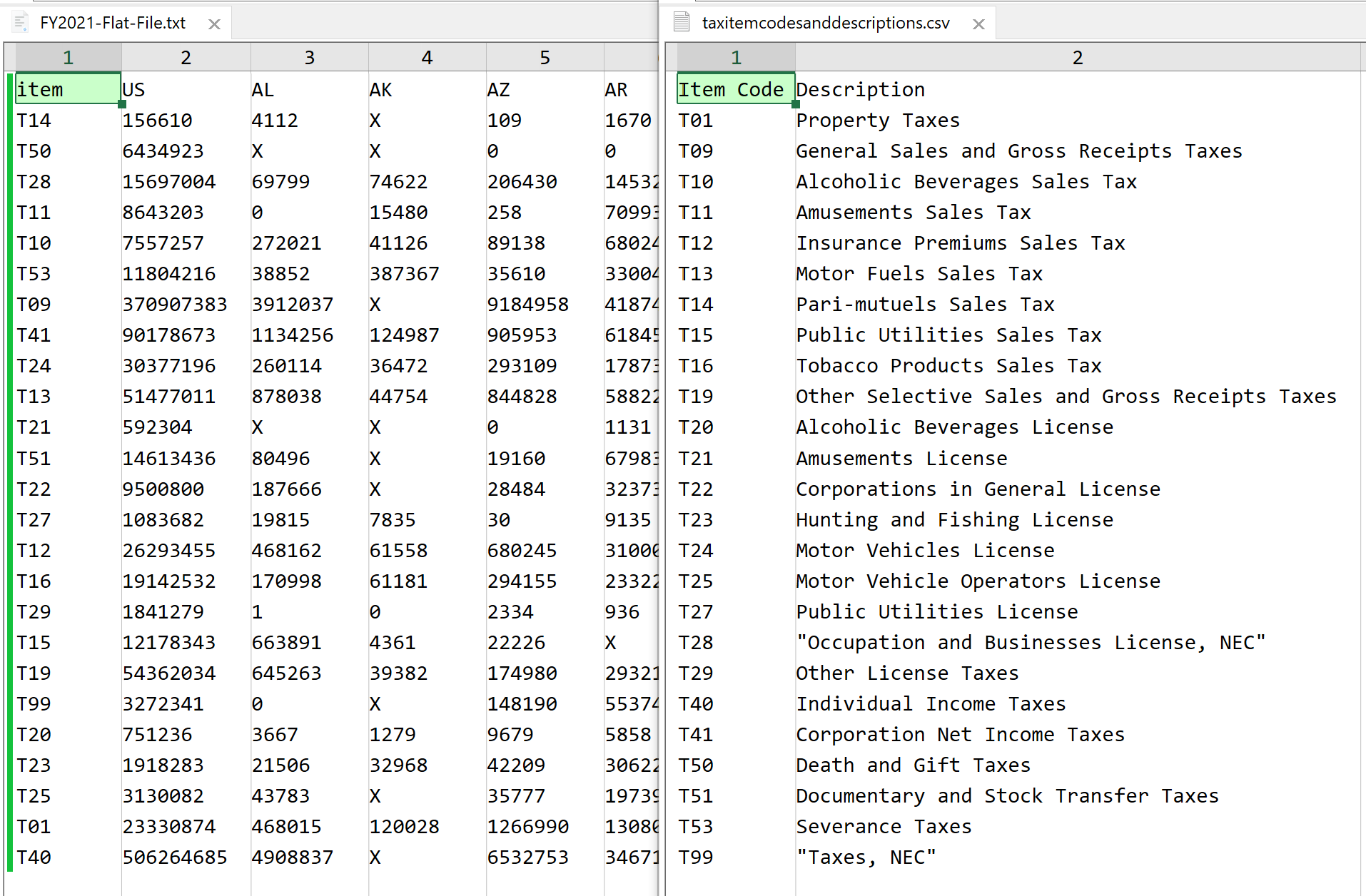Click 'Occupation and Businesses License, NEC'
This screenshot has height=896, width=1366.
pyautogui.click(x=1031, y=643)
